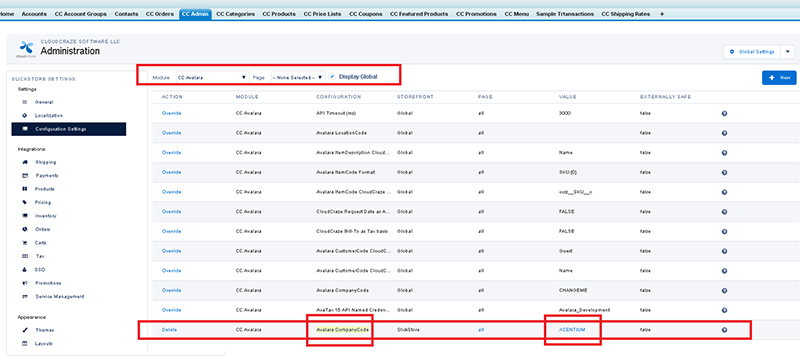Go to the CC Coupons tab

(366, 14)
